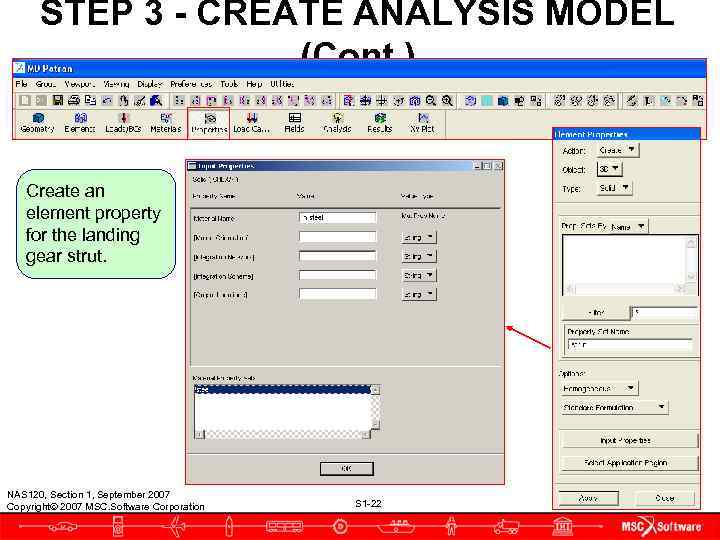Open the File menu
Viewport: 720px width, 540px height.
coord(21,84)
